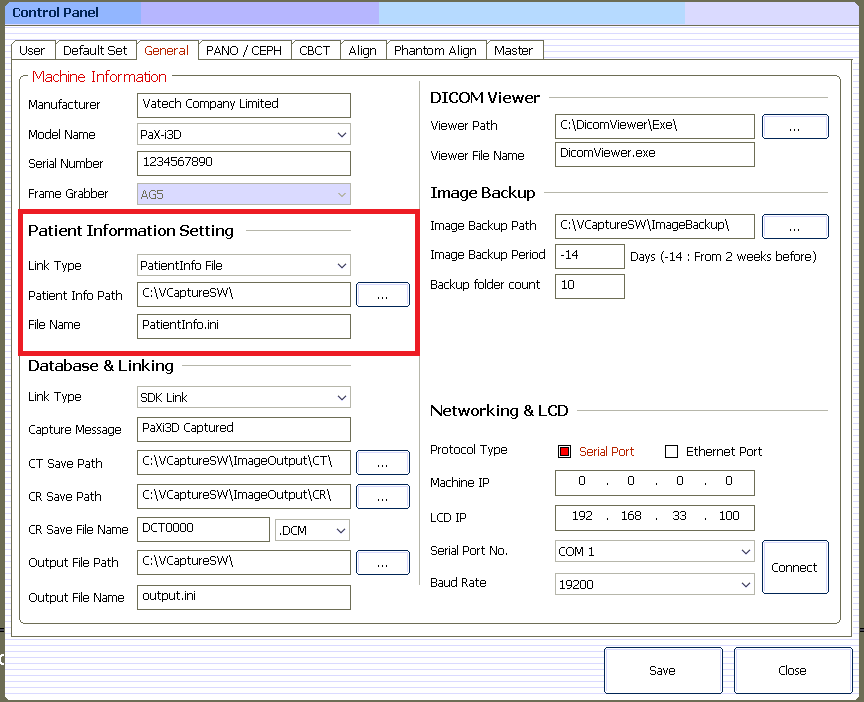
Task: Click the LCD IP address field
Action: [655, 517]
